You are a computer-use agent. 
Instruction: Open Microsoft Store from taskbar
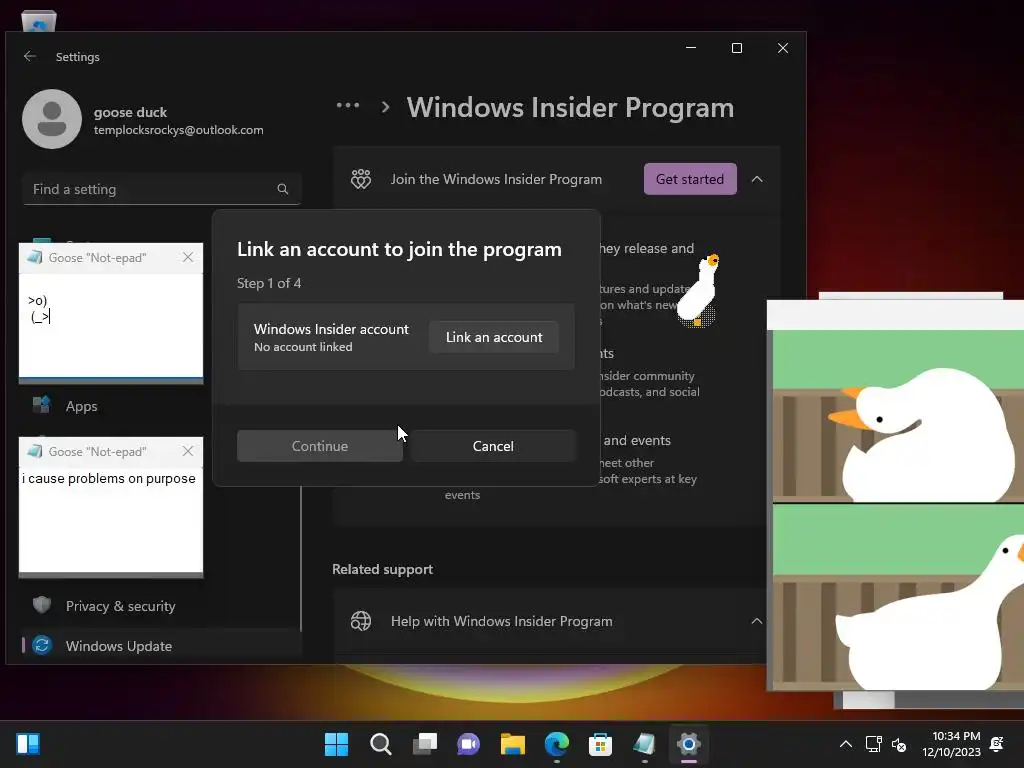[x=600, y=744]
